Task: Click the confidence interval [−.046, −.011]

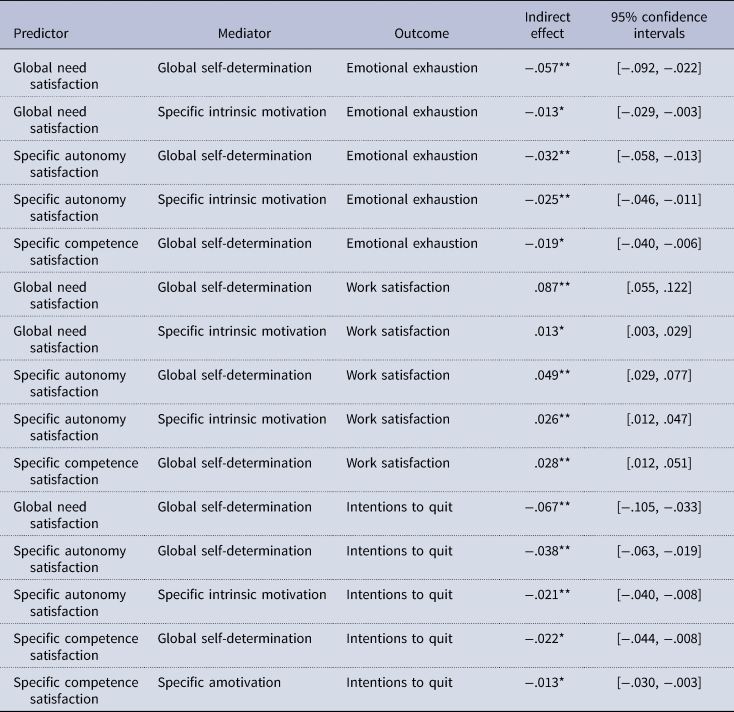Action: (x=659, y=199)
